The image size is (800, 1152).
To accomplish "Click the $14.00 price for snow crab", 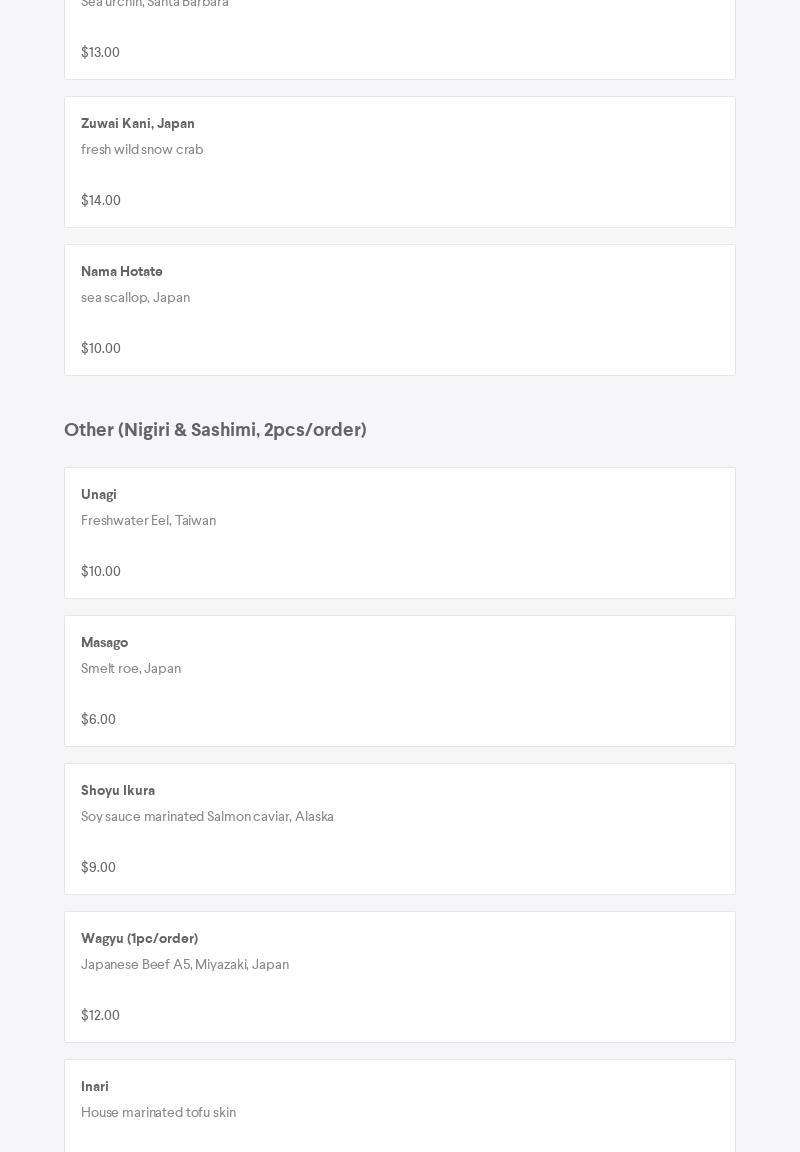I will 101,201.
